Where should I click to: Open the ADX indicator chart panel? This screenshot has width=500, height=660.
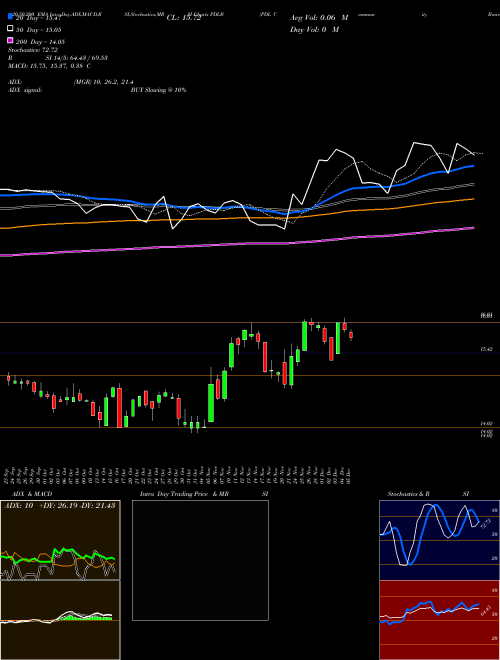(x=60, y=540)
